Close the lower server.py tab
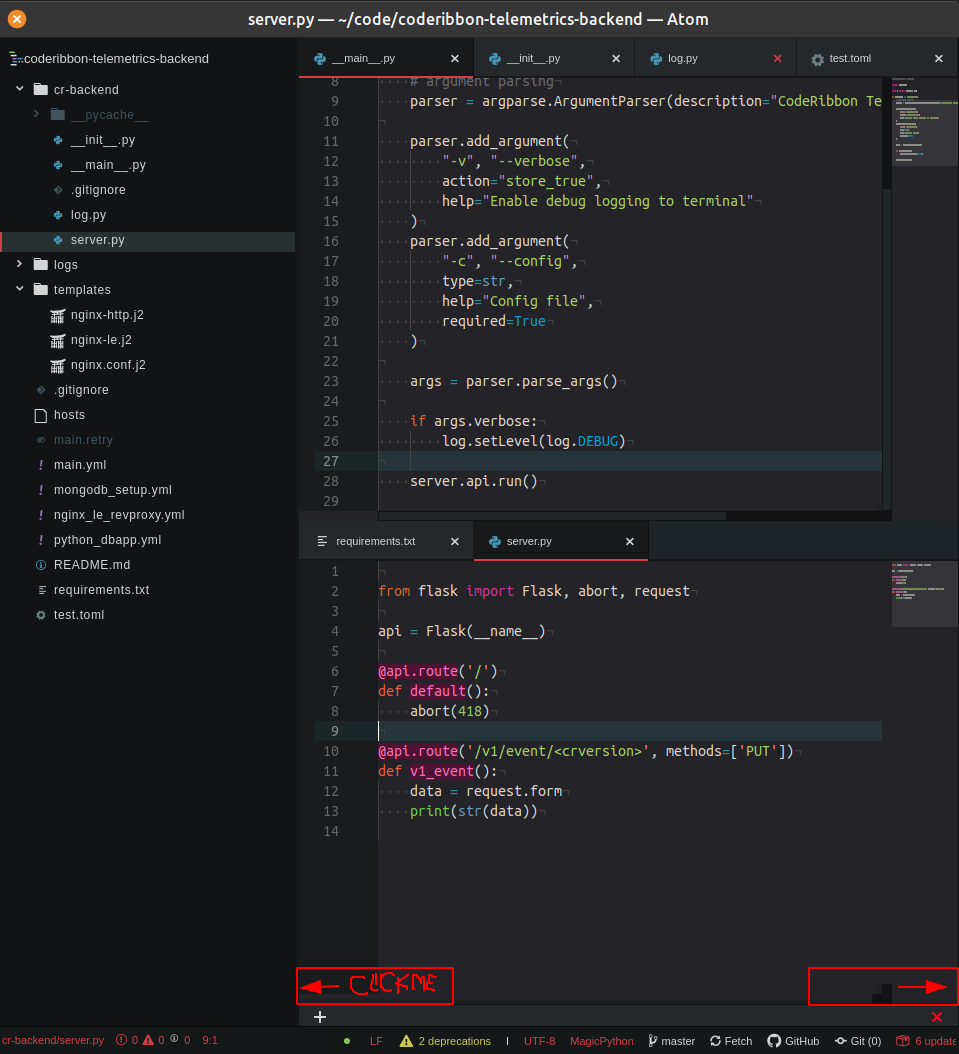Viewport: 959px width, 1054px height. [630, 541]
